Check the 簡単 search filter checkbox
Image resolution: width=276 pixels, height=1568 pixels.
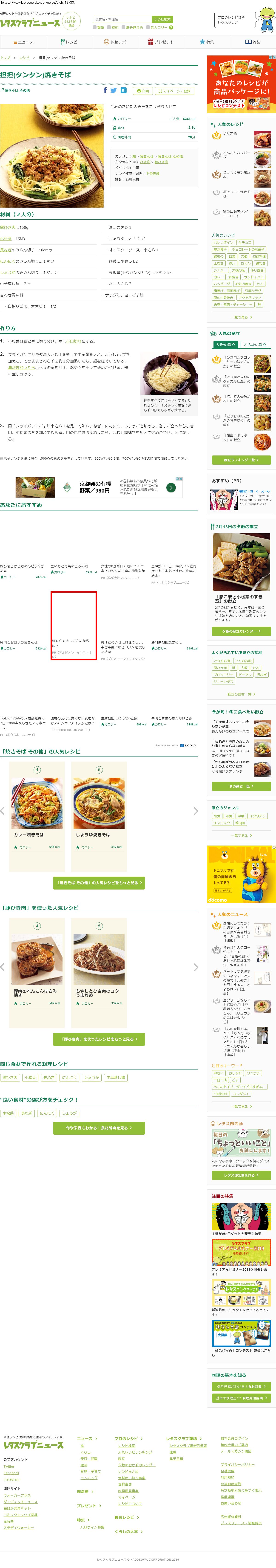pos(95,27)
